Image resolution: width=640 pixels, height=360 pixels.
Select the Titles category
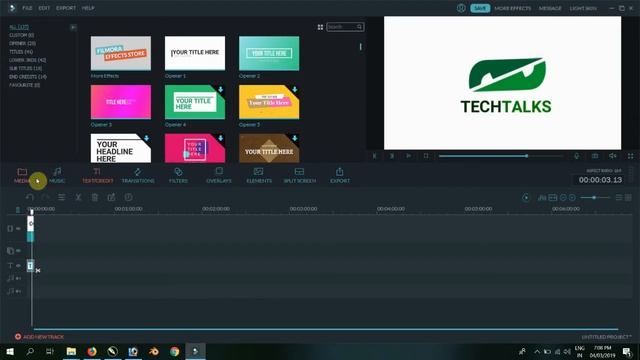coord(21,52)
